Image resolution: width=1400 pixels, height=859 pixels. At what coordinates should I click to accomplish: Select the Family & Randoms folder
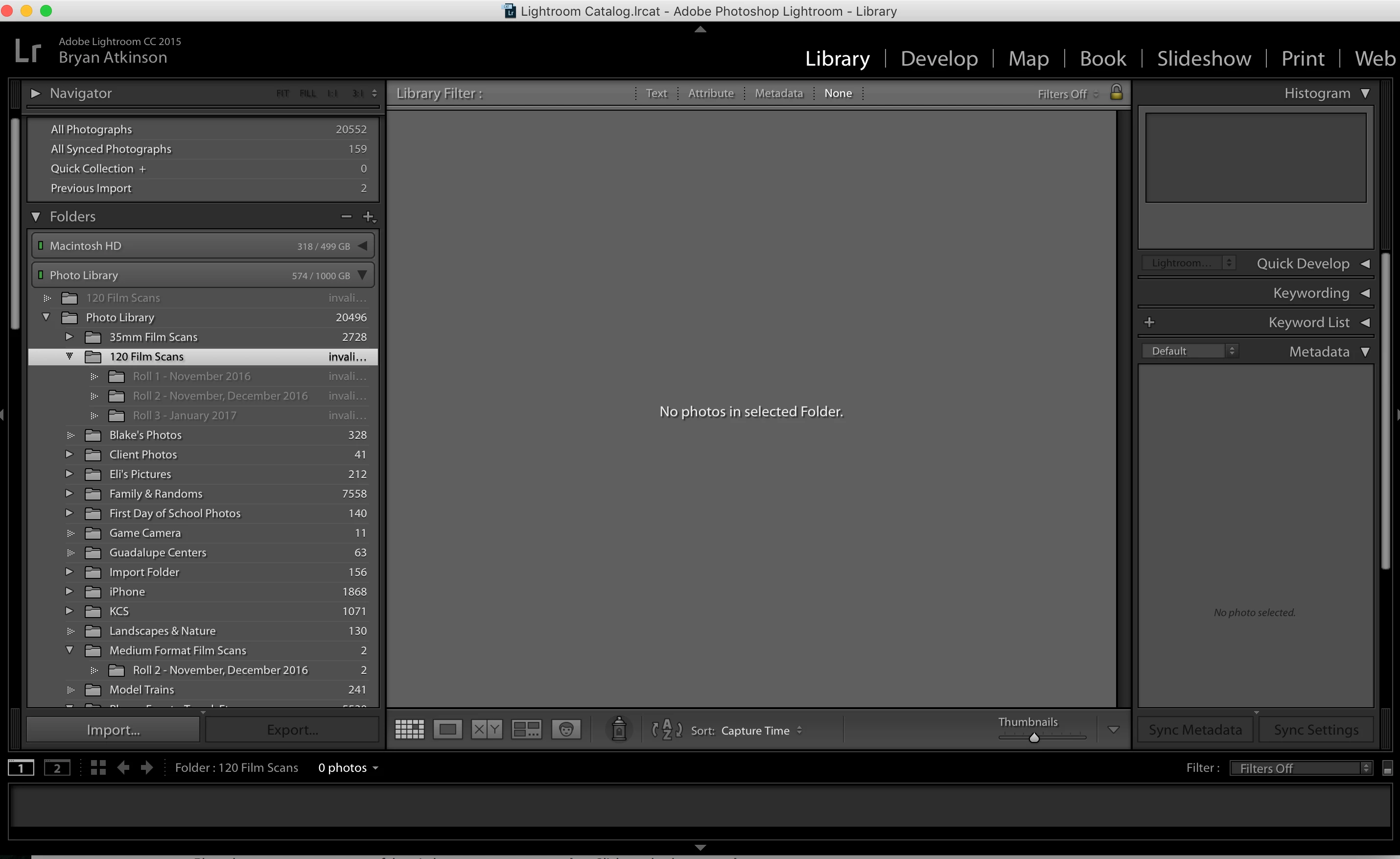pos(156,494)
